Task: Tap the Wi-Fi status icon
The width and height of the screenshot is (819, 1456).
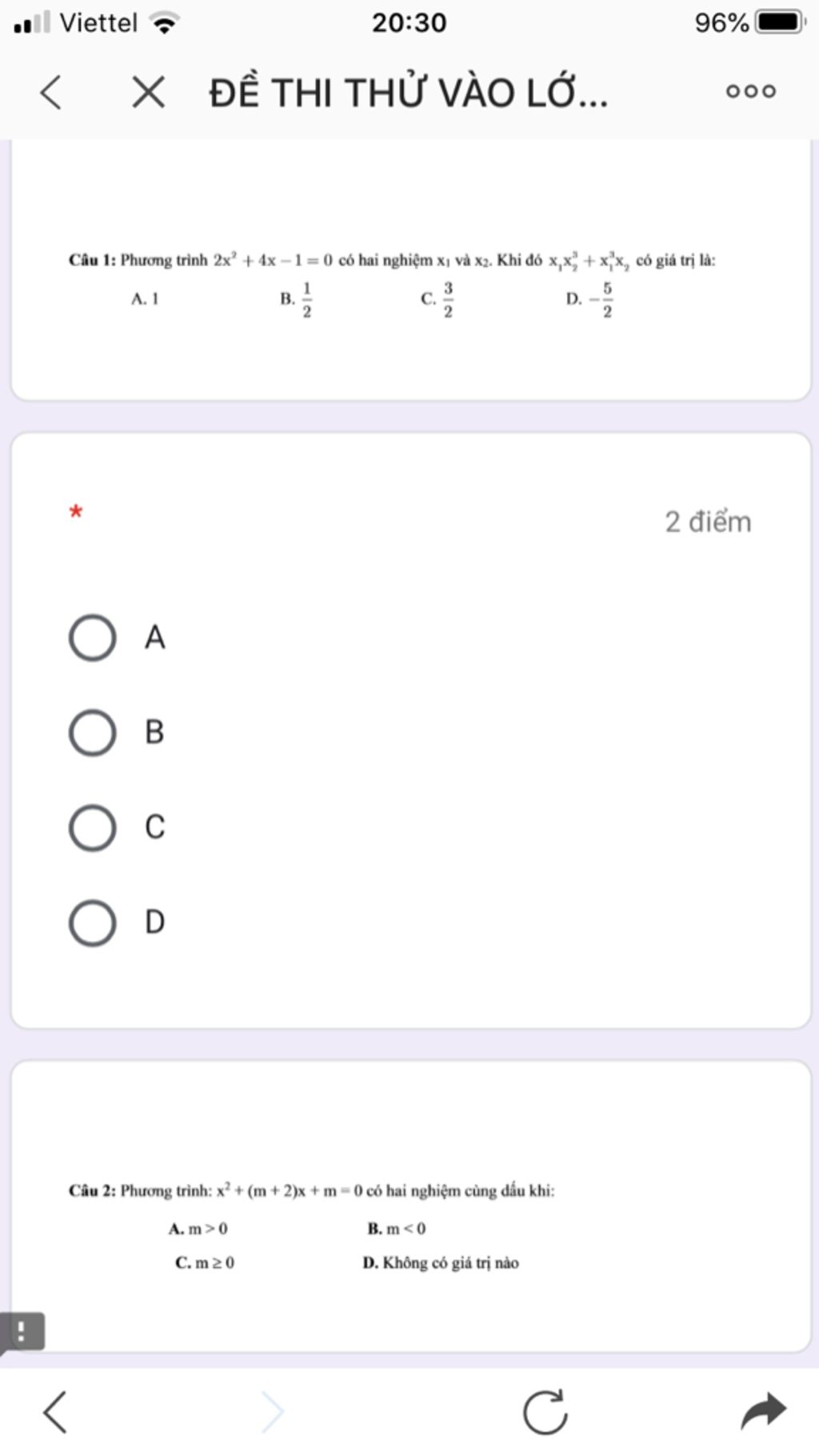Action: pyautogui.click(x=165, y=23)
